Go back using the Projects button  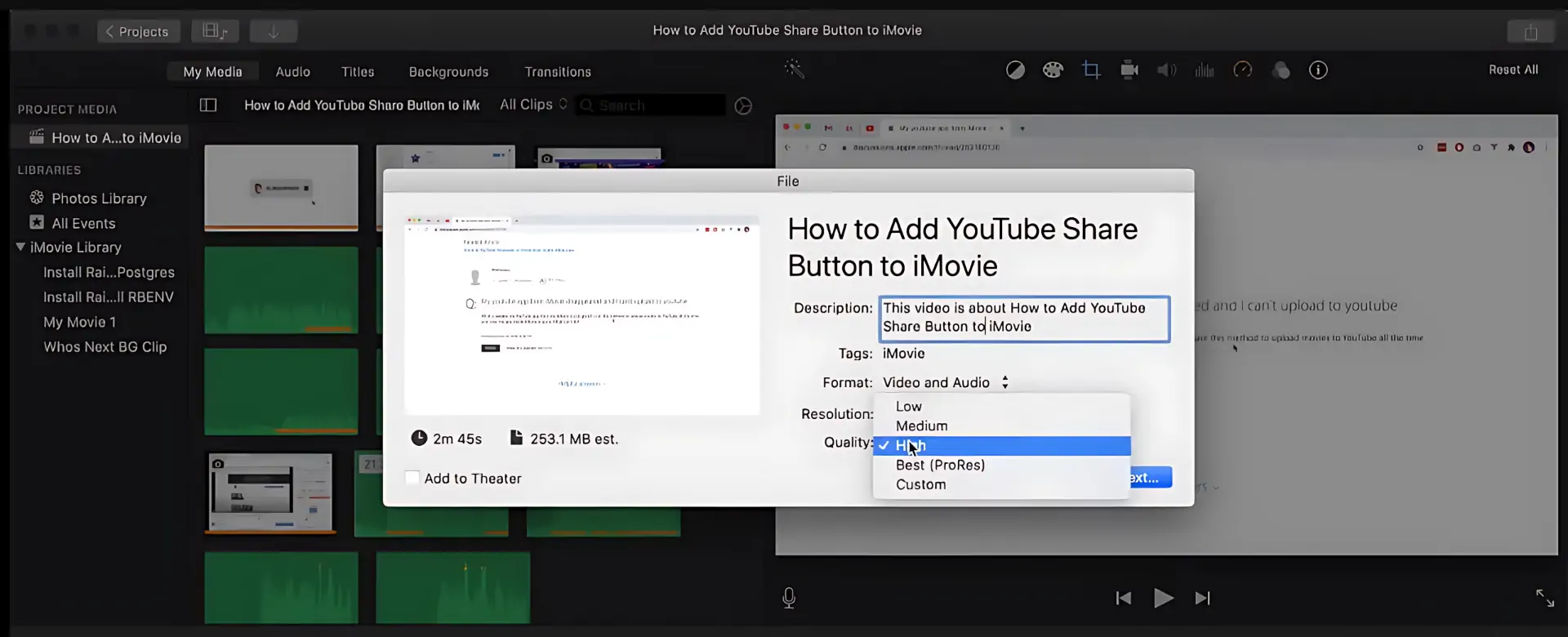click(x=138, y=31)
